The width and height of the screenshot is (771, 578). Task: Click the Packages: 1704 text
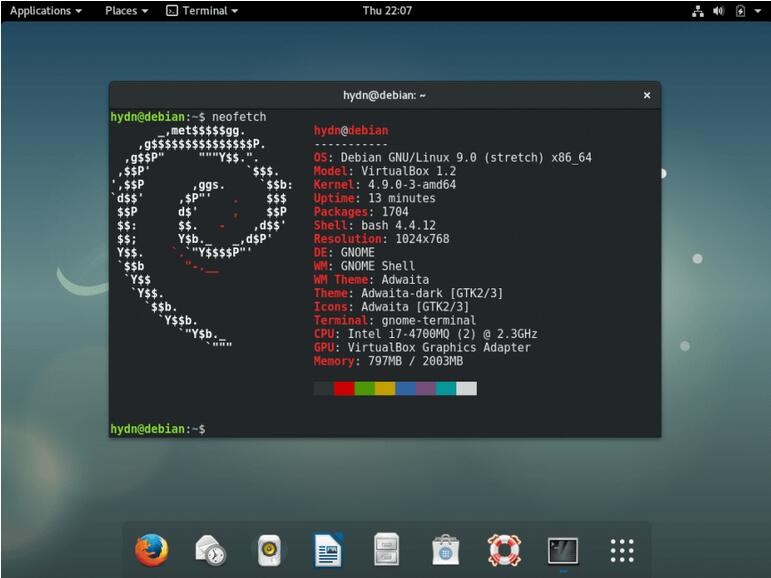click(x=361, y=212)
